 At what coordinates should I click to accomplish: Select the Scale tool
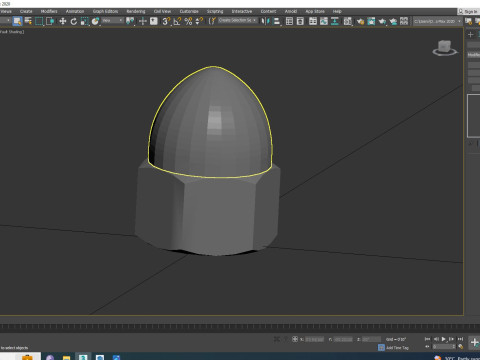[85, 21]
